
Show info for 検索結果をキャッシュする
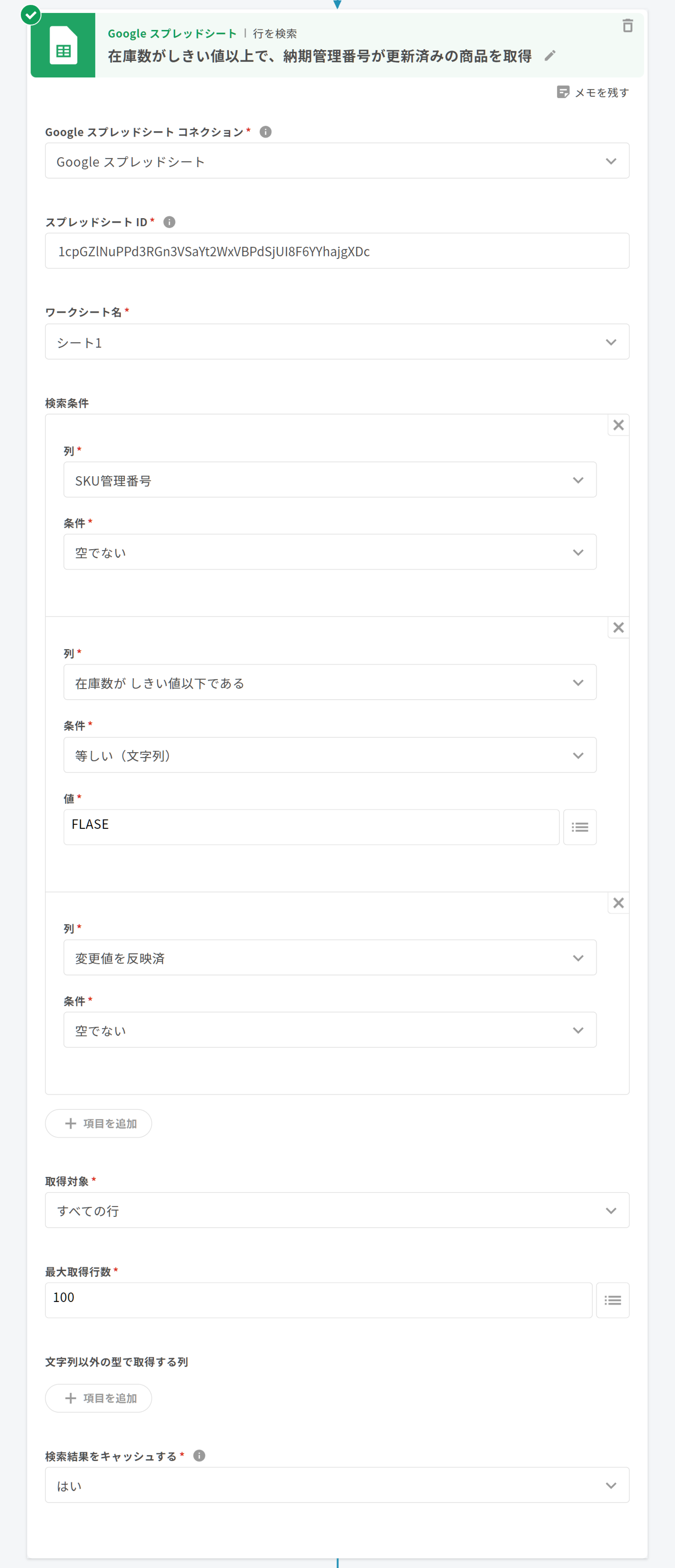coord(199,1455)
